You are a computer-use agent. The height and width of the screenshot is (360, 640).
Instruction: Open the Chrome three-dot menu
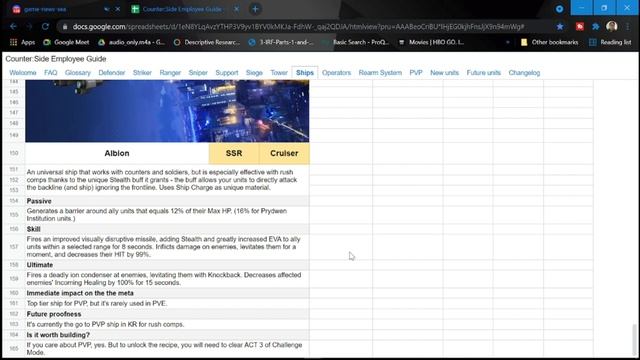coord(628,27)
